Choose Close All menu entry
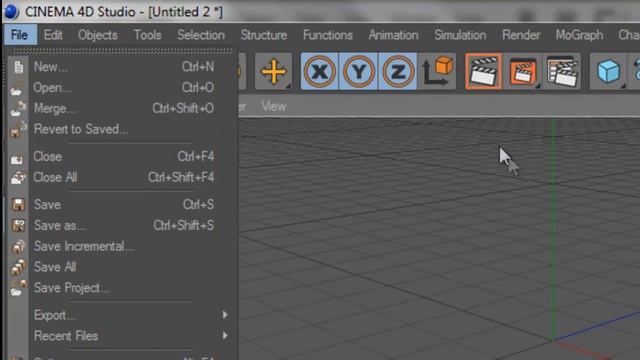Image resolution: width=640 pixels, height=360 pixels. (122, 177)
